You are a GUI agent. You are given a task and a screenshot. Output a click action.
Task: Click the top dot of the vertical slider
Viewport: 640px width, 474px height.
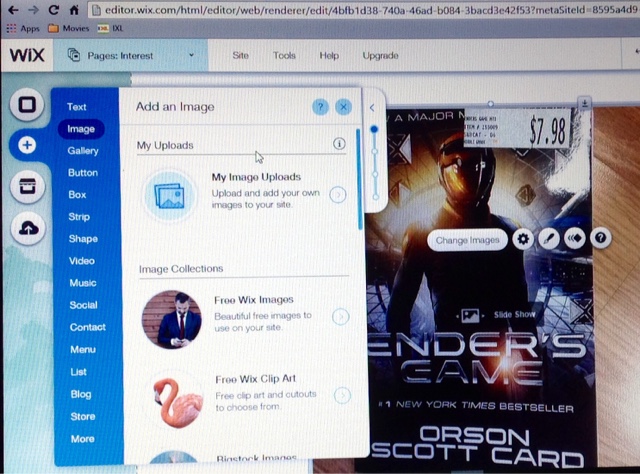pyautogui.click(x=374, y=129)
